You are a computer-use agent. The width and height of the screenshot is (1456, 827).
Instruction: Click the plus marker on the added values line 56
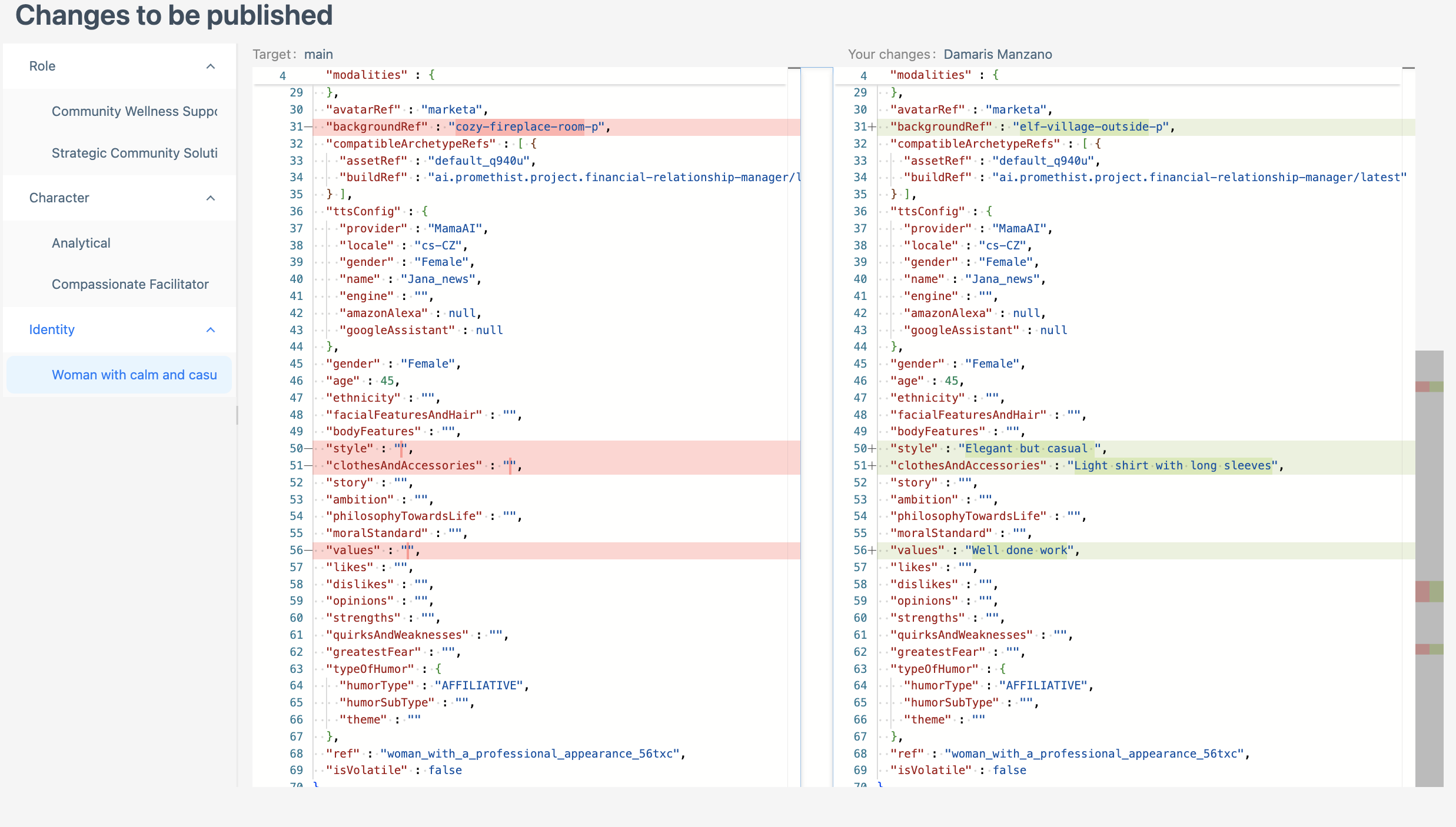pos(873,550)
